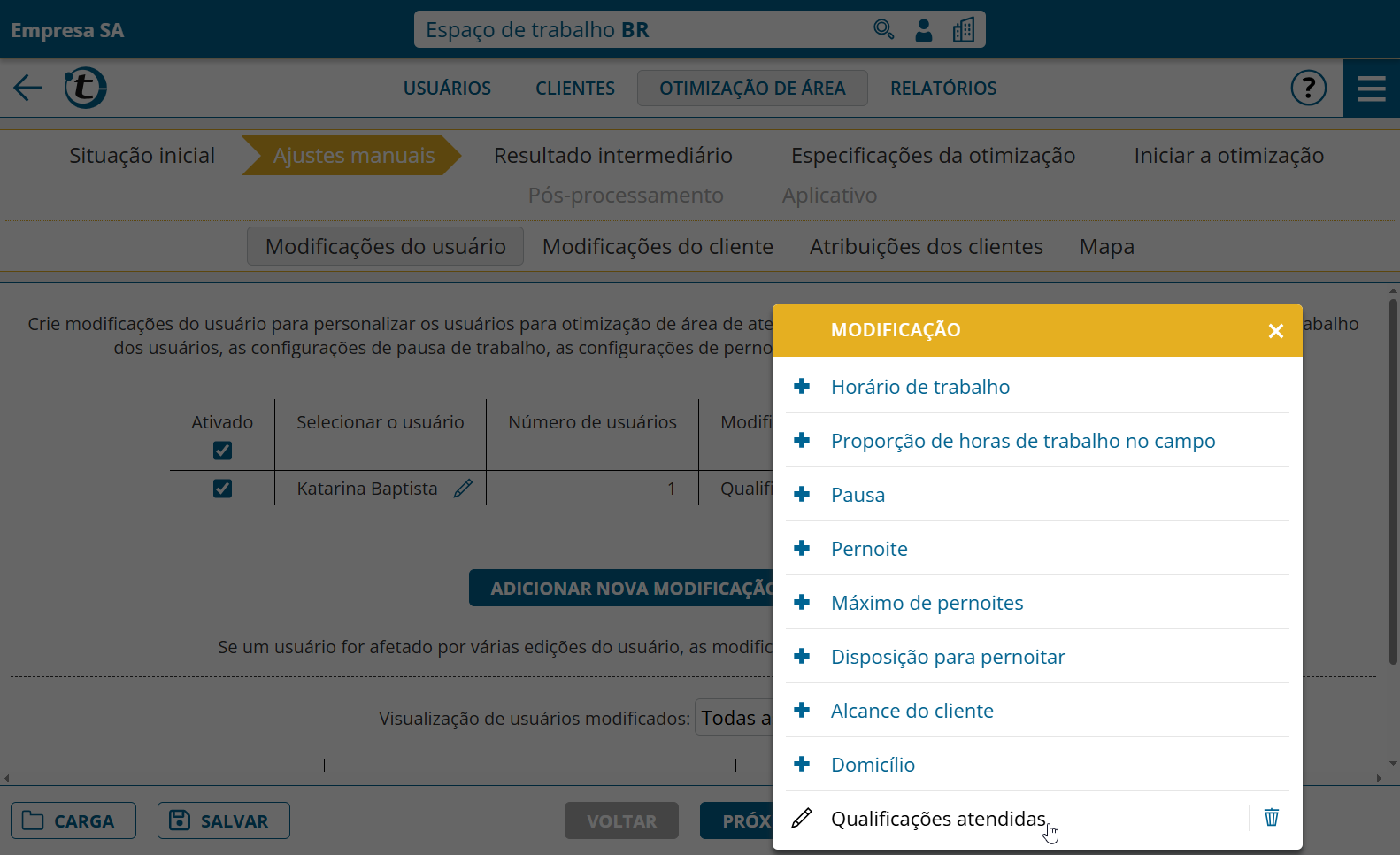Open the Visualização de usuários modificados dropdown
The image size is (1400, 855).
[735, 718]
